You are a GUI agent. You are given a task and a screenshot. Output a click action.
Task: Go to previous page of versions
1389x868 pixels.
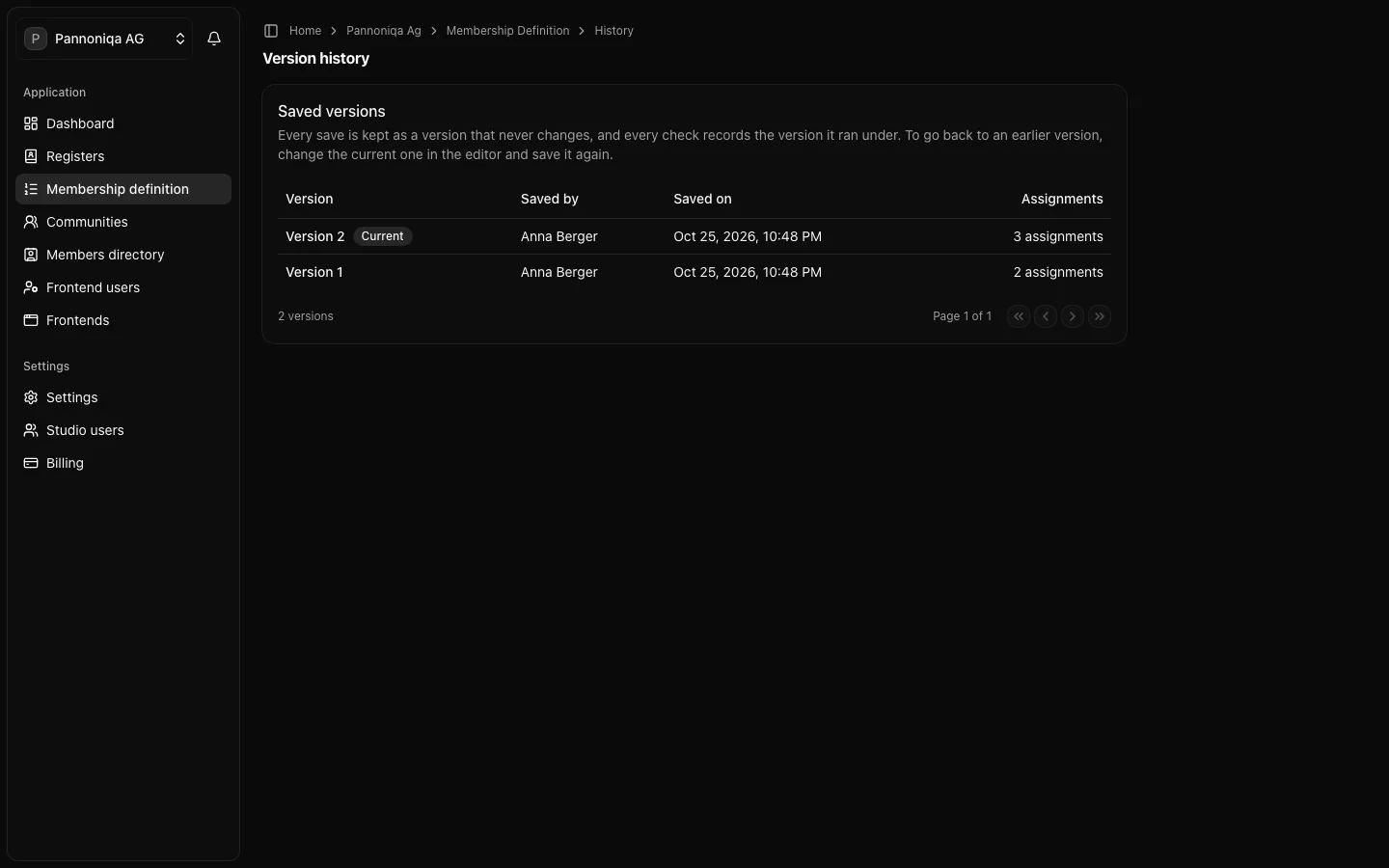[1046, 316]
